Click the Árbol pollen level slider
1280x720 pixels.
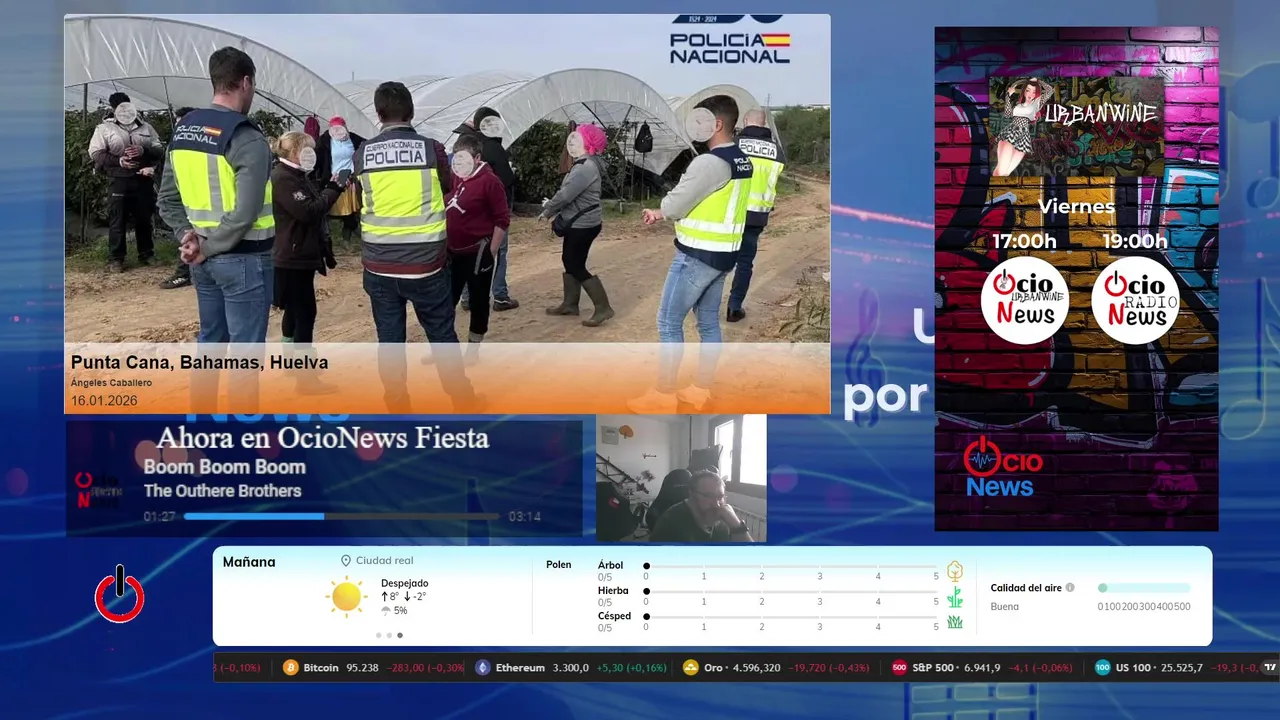coord(792,566)
